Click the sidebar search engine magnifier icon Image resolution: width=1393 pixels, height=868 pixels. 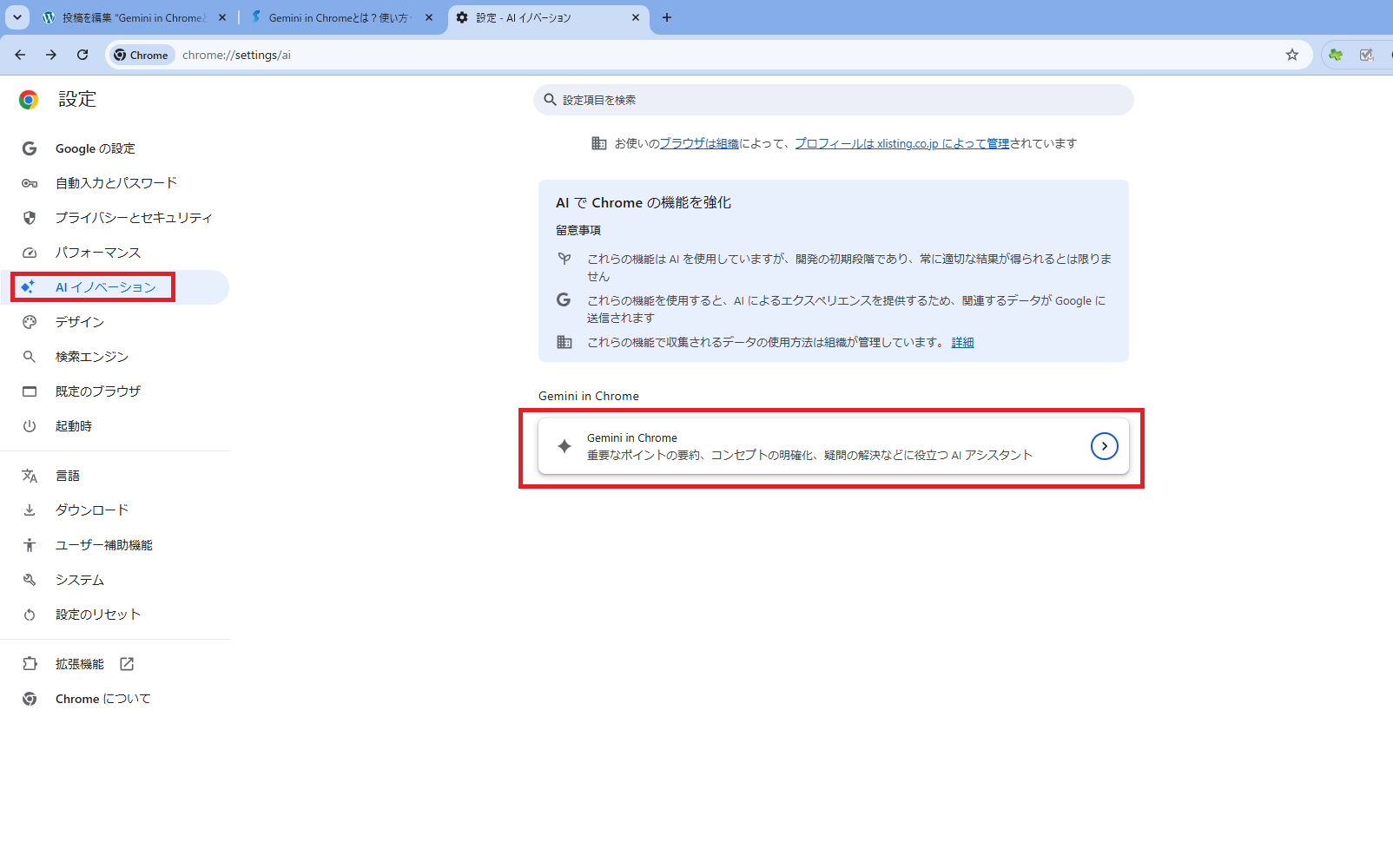[x=30, y=357]
